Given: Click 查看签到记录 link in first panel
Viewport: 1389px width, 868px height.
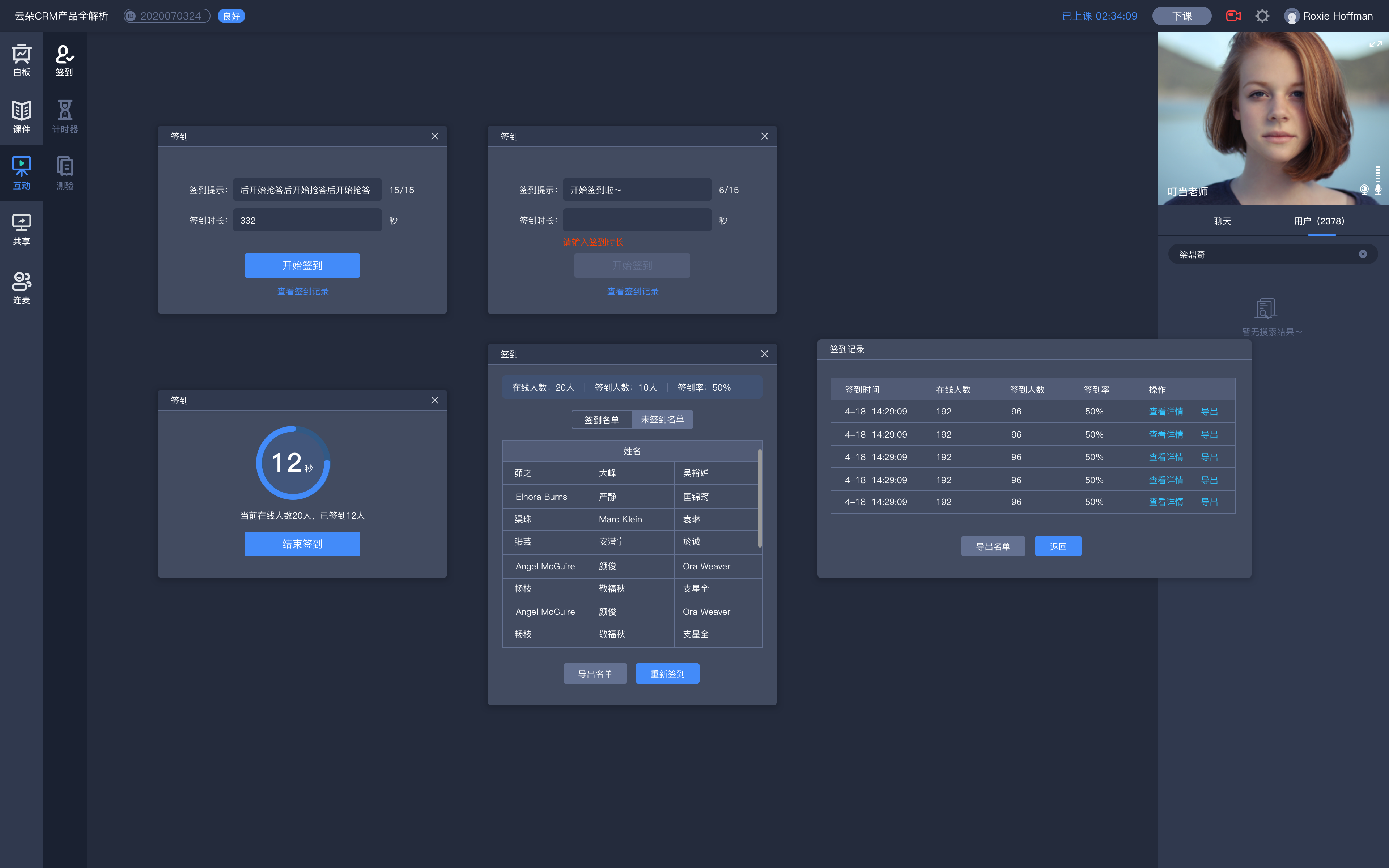Looking at the screenshot, I should 303,291.
